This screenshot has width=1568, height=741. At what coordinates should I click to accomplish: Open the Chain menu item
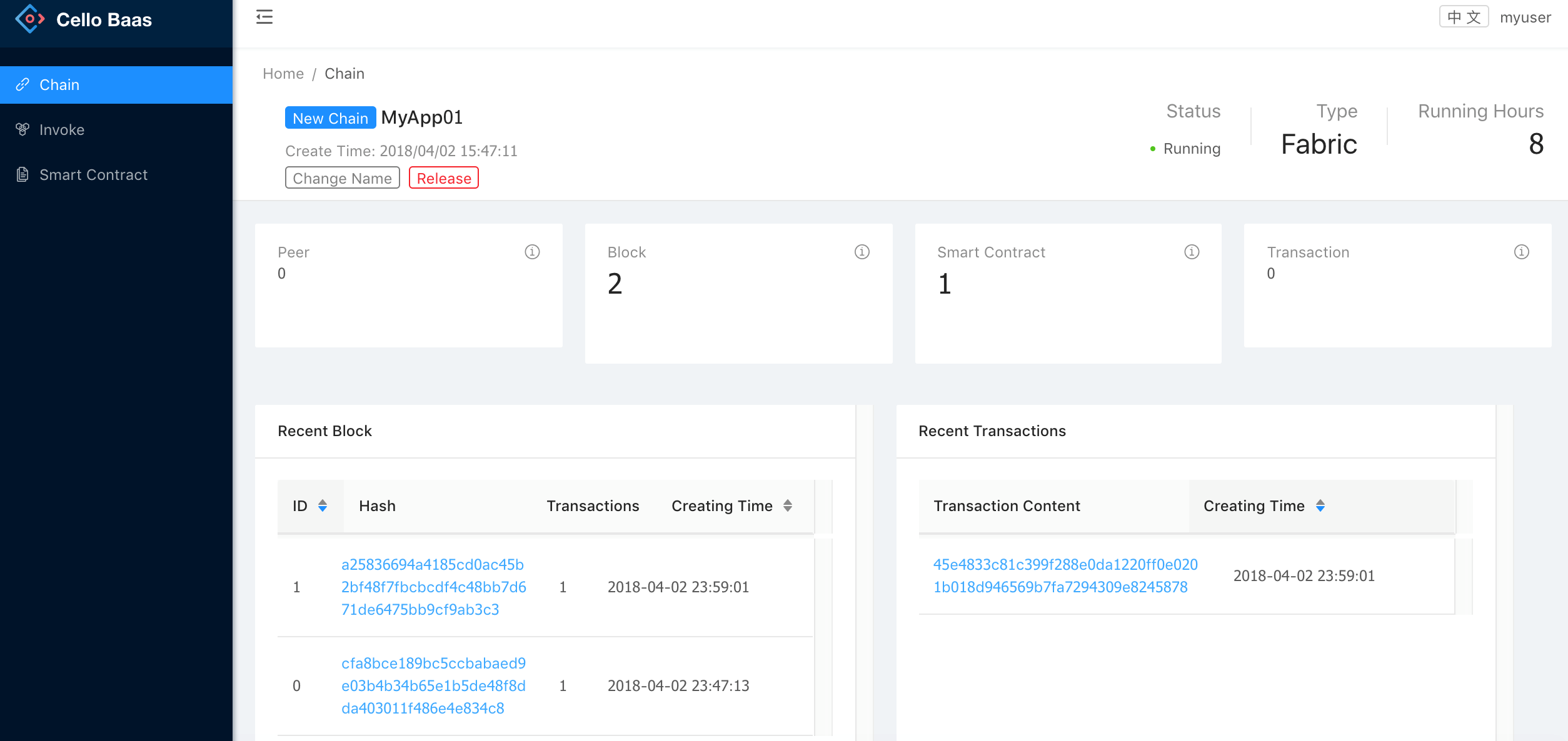coord(116,84)
